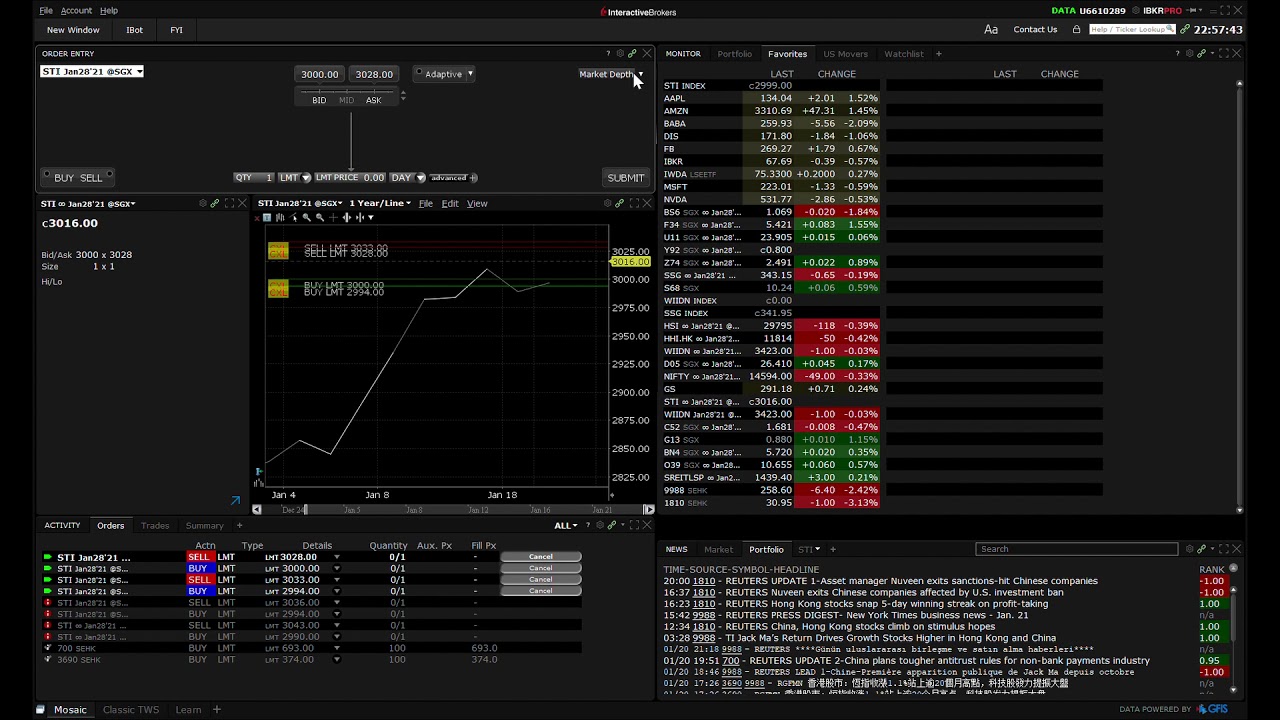1280x720 pixels.
Task: Click Contact Us link
Action: click(1035, 30)
